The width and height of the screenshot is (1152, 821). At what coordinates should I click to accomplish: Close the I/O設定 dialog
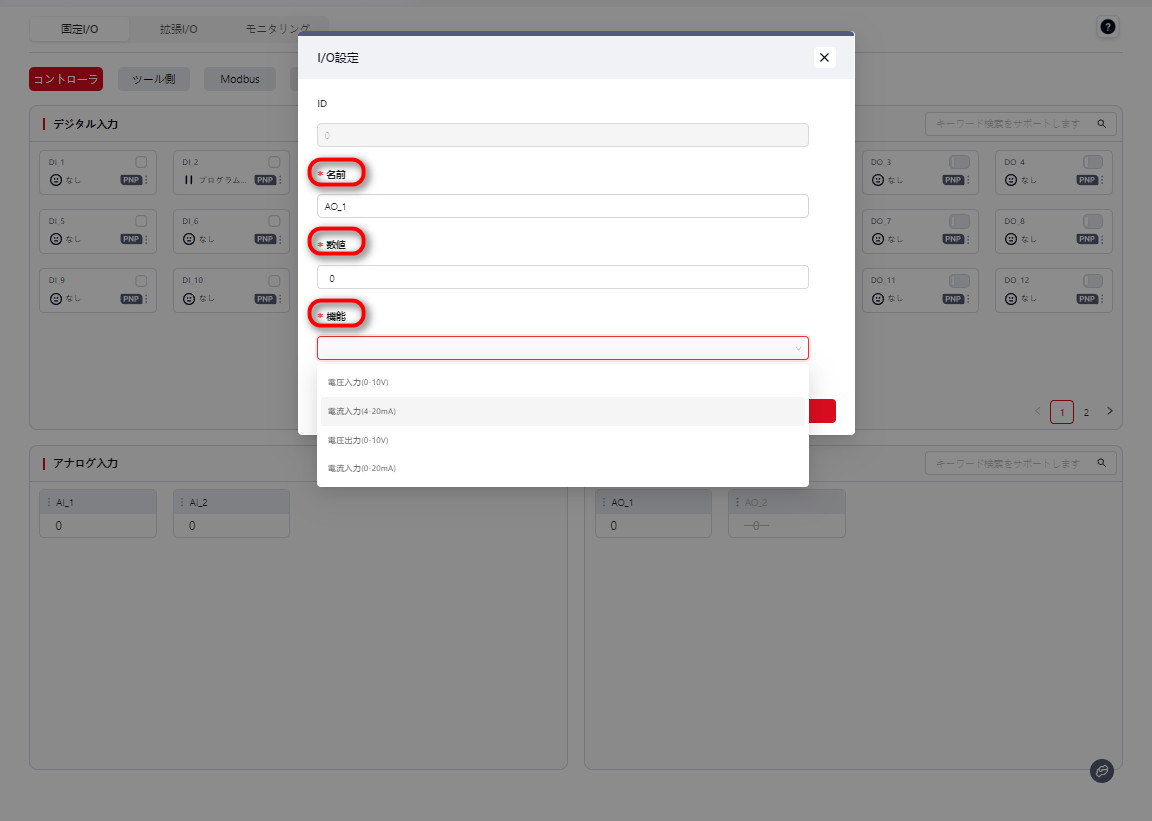click(x=824, y=58)
